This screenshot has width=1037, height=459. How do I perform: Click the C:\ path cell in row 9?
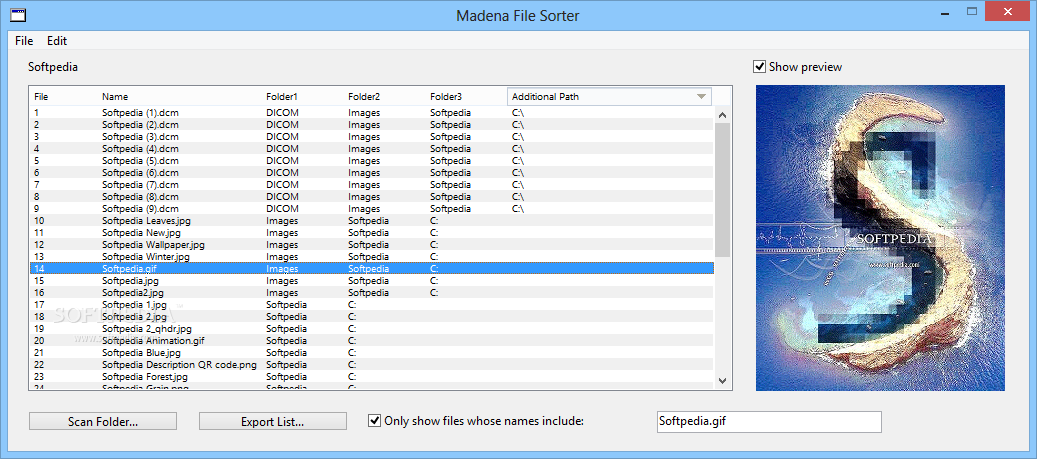[518, 208]
